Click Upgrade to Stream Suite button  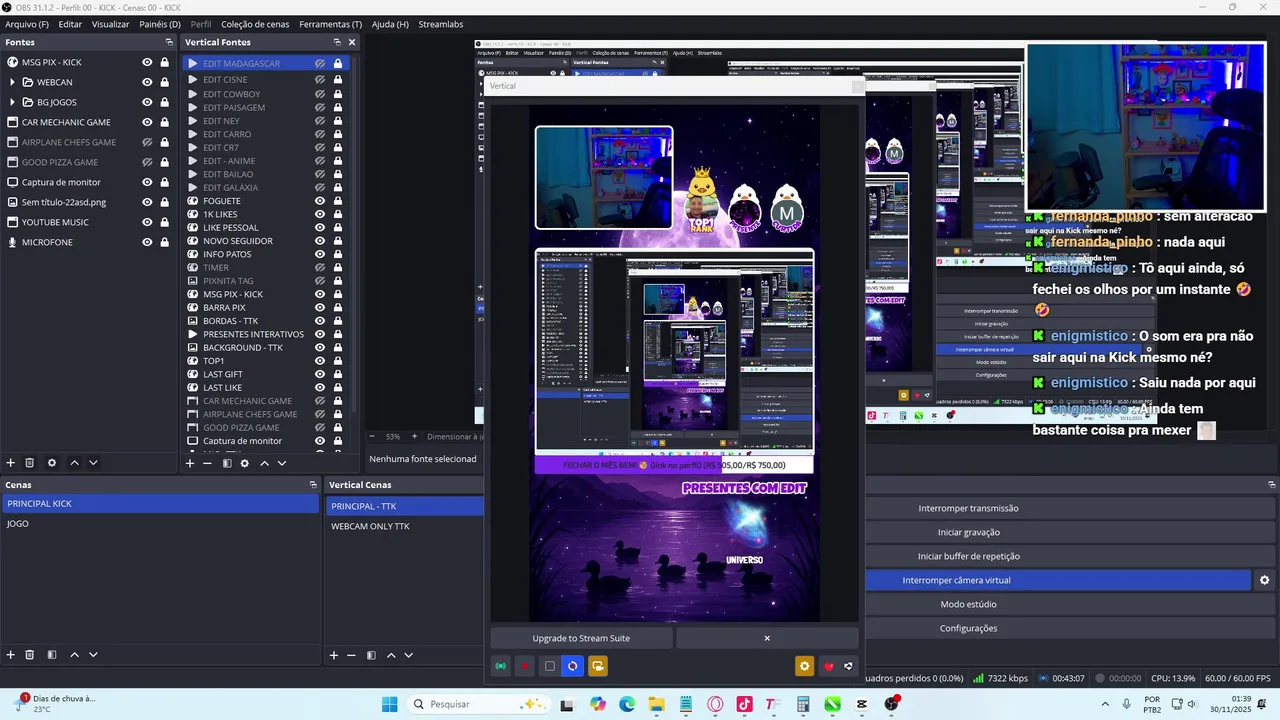point(581,638)
